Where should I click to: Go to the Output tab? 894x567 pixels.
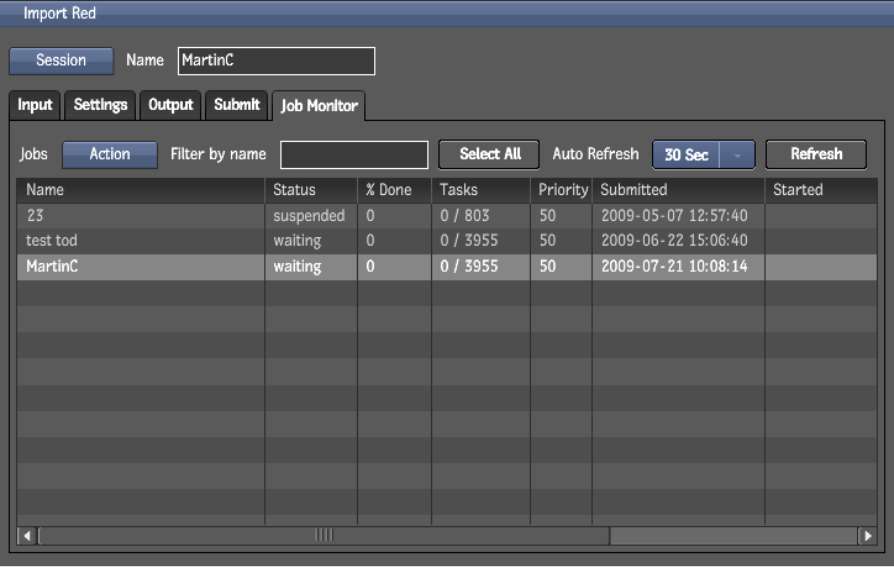tap(171, 105)
